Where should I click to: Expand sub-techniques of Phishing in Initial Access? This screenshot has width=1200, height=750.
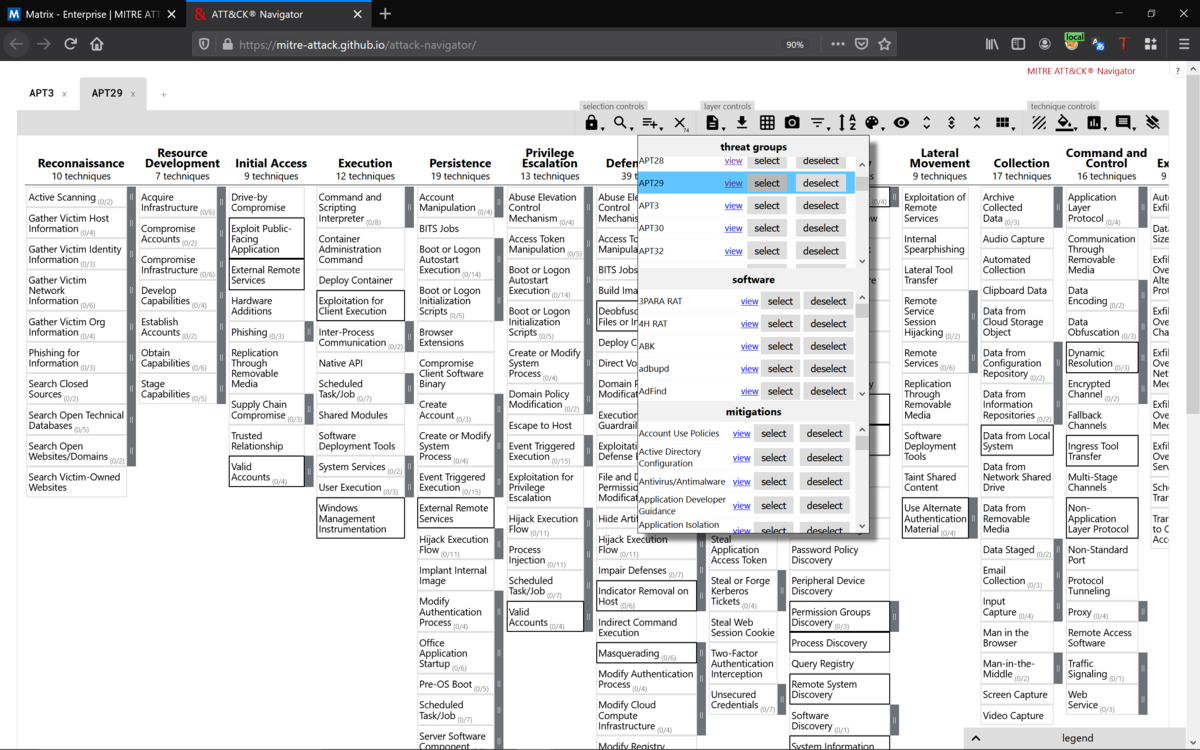(309, 332)
